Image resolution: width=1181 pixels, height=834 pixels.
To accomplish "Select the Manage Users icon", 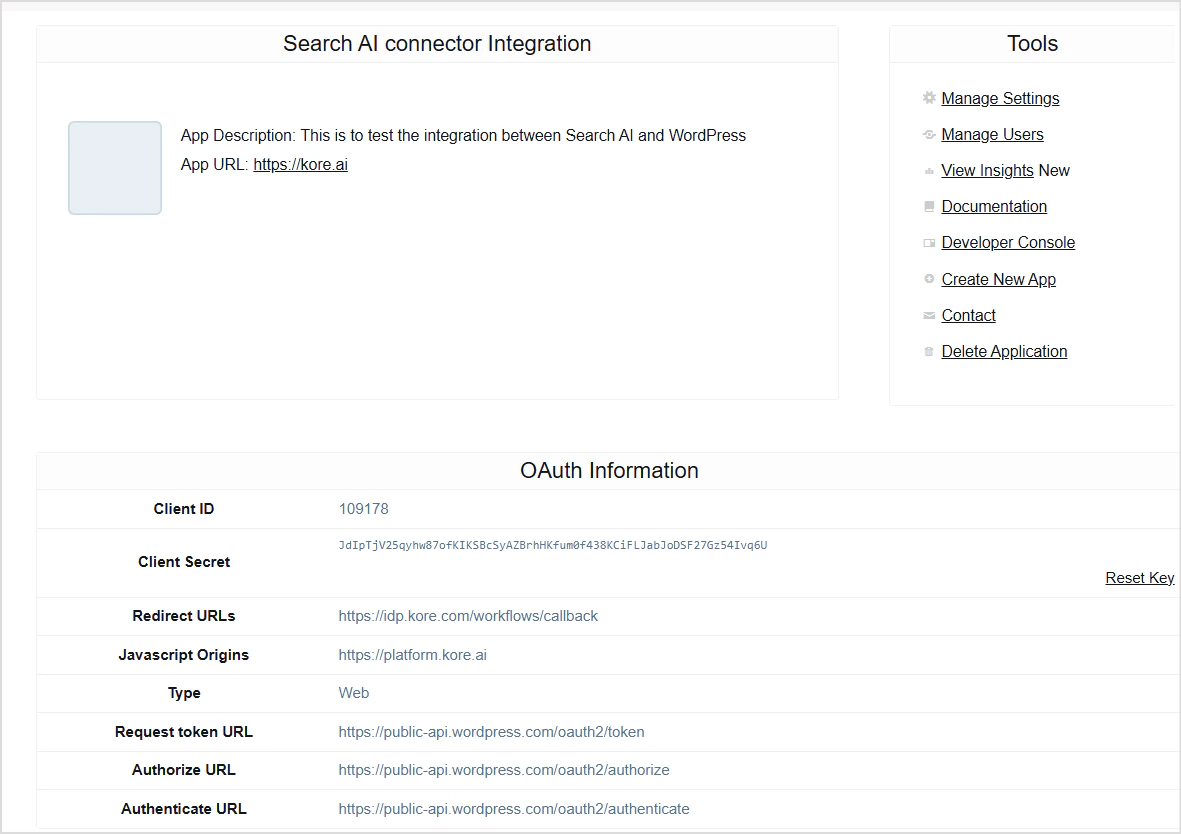I will (929, 133).
